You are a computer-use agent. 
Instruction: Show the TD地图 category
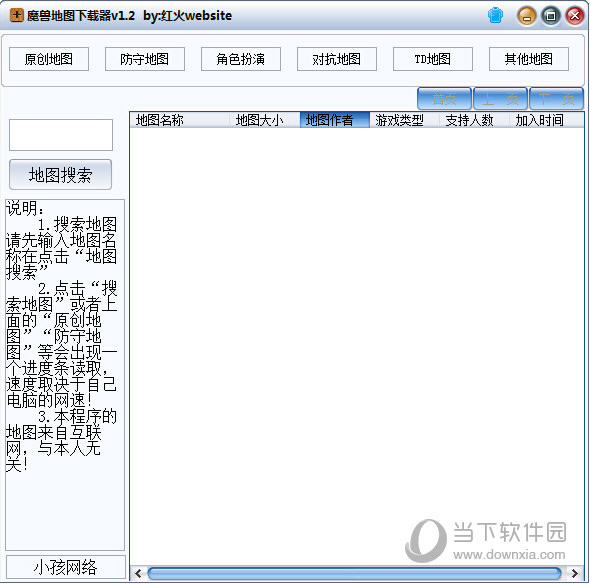pos(433,59)
